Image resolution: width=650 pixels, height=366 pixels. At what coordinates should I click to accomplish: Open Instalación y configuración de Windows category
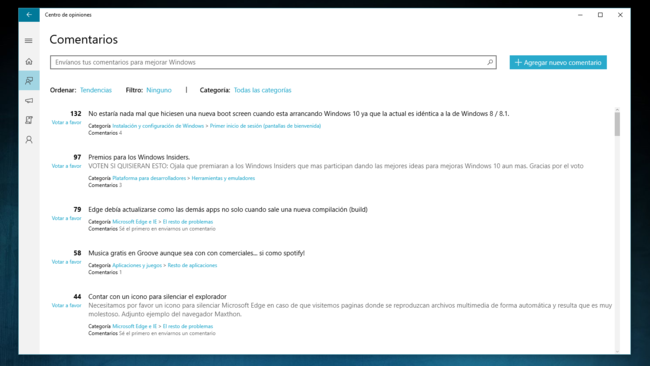(158, 126)
